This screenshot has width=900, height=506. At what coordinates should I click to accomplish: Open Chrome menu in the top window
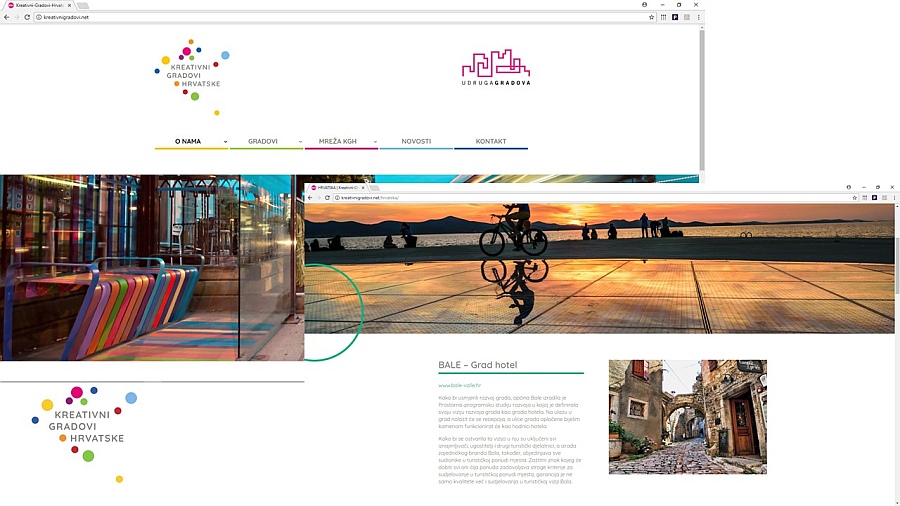(699, 17)
